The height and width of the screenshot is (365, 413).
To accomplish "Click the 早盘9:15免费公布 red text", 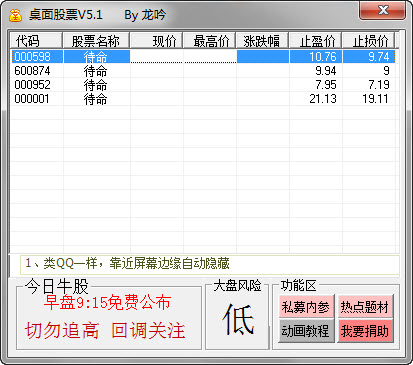I will pos(107,303).
